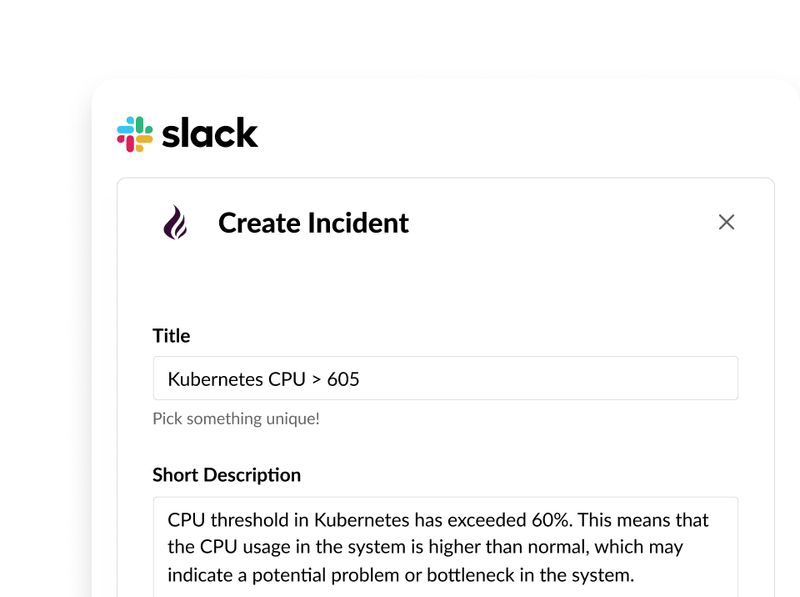Close the Create Incident dialog

pyautogui.click(x=727, y=222)
